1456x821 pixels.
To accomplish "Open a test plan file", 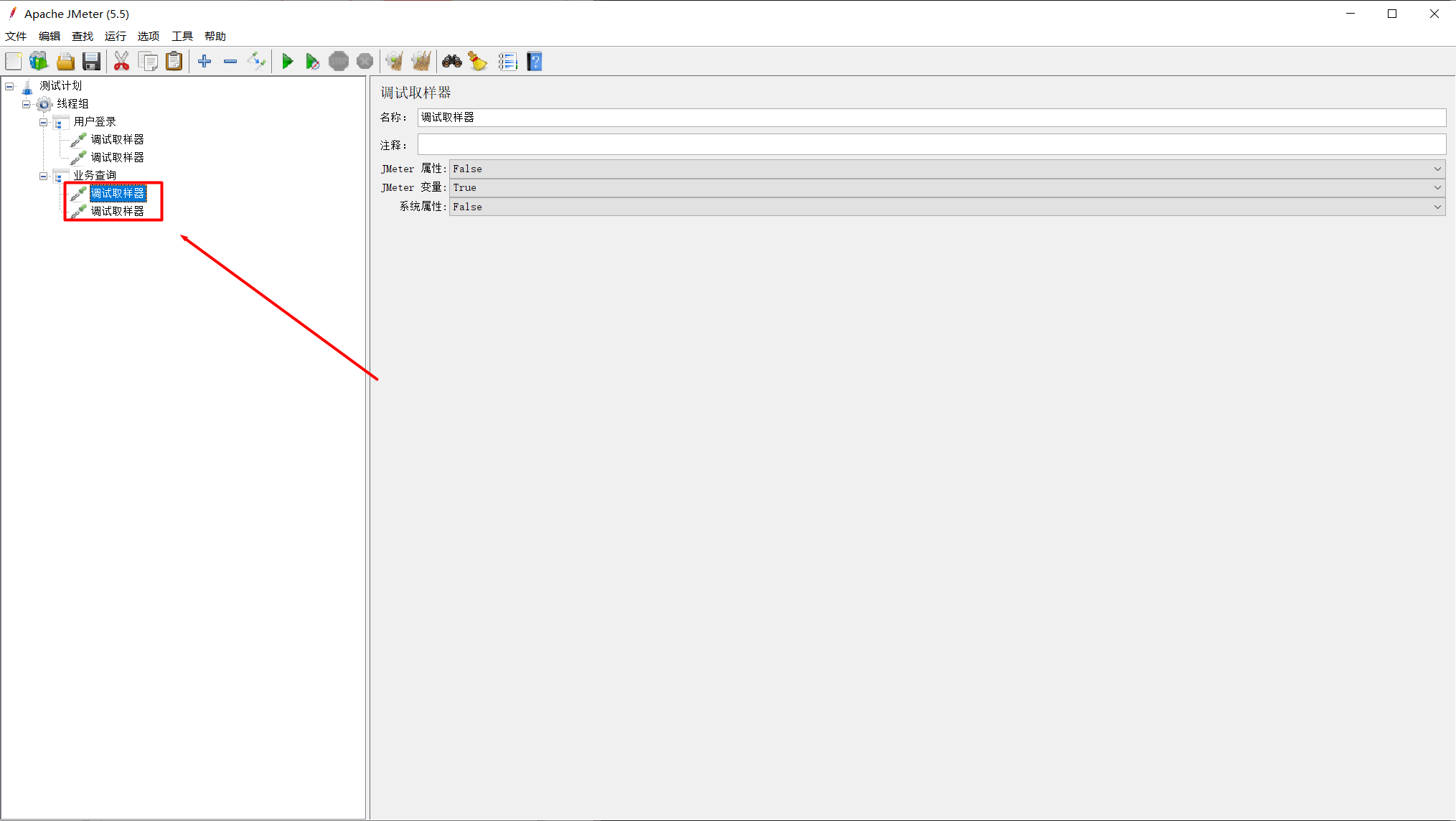I will click(65, 62).
